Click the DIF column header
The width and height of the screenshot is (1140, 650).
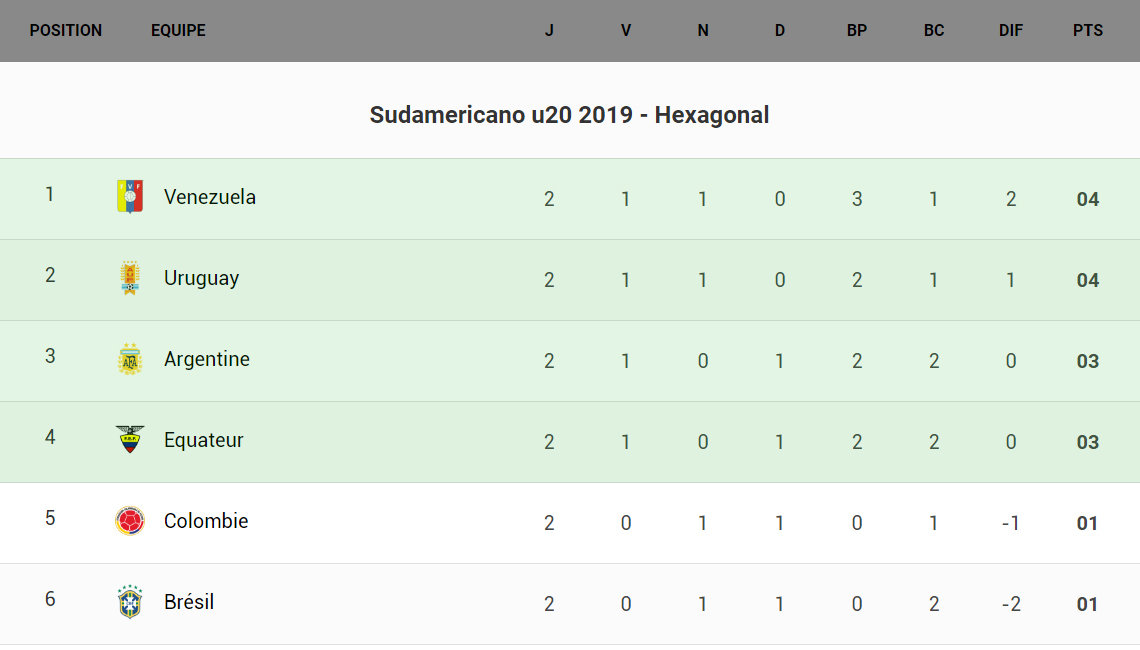1011,30
